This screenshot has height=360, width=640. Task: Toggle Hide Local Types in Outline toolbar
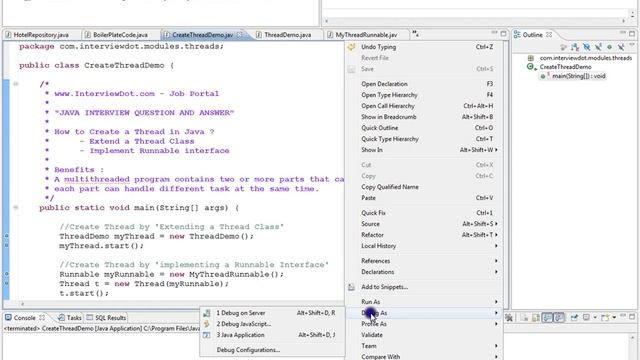click(x=621, y=47)
